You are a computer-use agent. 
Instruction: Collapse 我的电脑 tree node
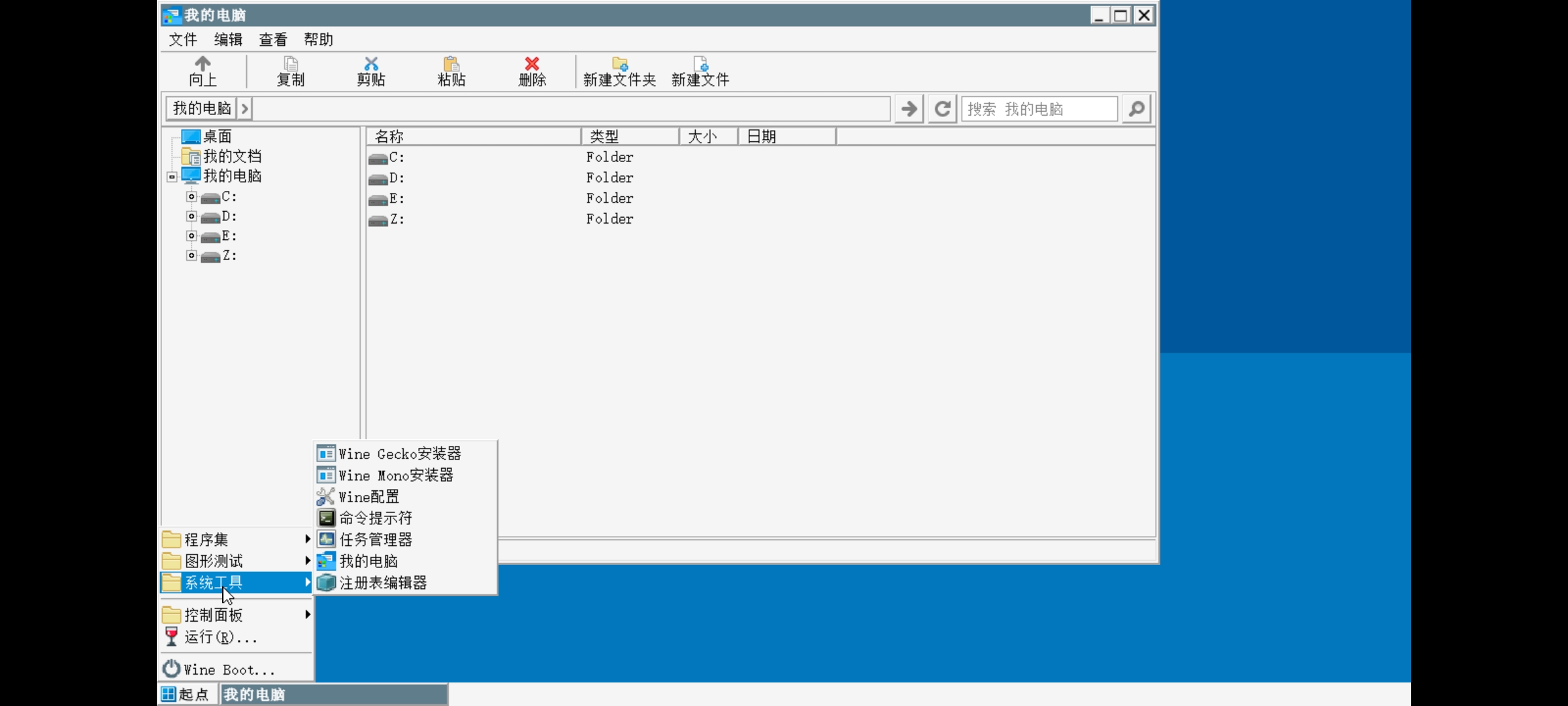click(172, 176)
